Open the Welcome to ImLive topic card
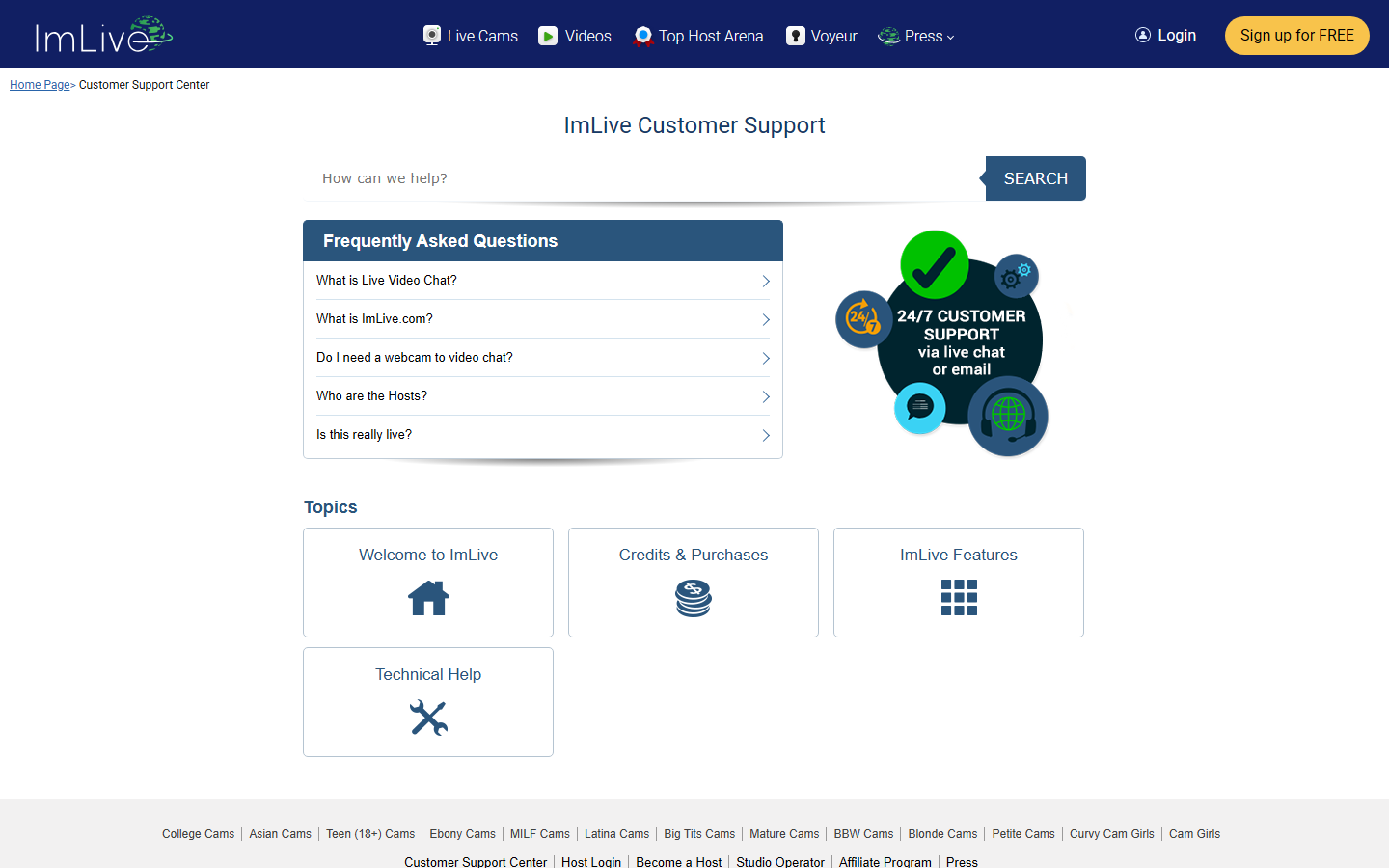The height and width of the screenshot is (868, 1389). [428, 583]
